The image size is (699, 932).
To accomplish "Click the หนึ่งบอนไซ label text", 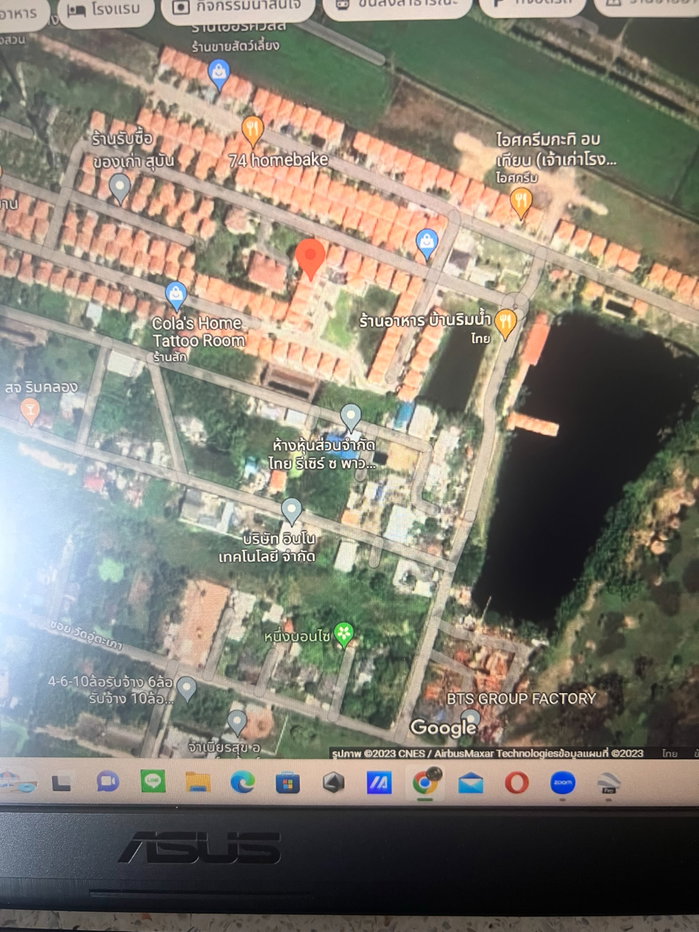I will (297, 637).
